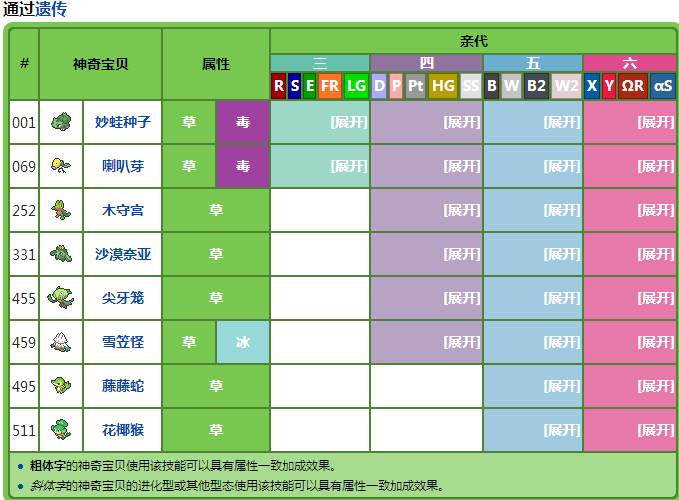Click the 雪笠怪 sprite icon
679x500 pixels.
61,342
